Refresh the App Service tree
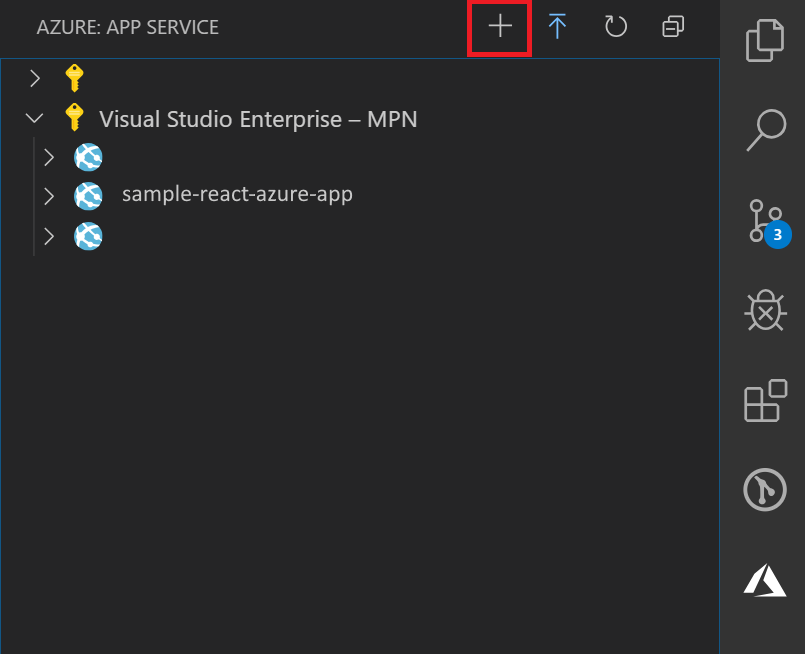Image resolution: width=805 pixels, height=654 pixels. (x=615, y=27)
